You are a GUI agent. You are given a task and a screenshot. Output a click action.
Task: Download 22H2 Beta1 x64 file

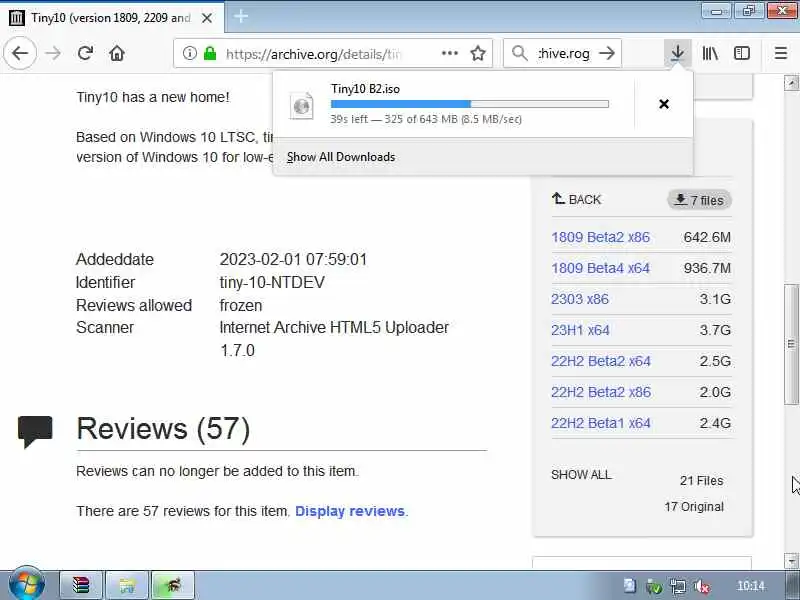(x=601, y=423)
